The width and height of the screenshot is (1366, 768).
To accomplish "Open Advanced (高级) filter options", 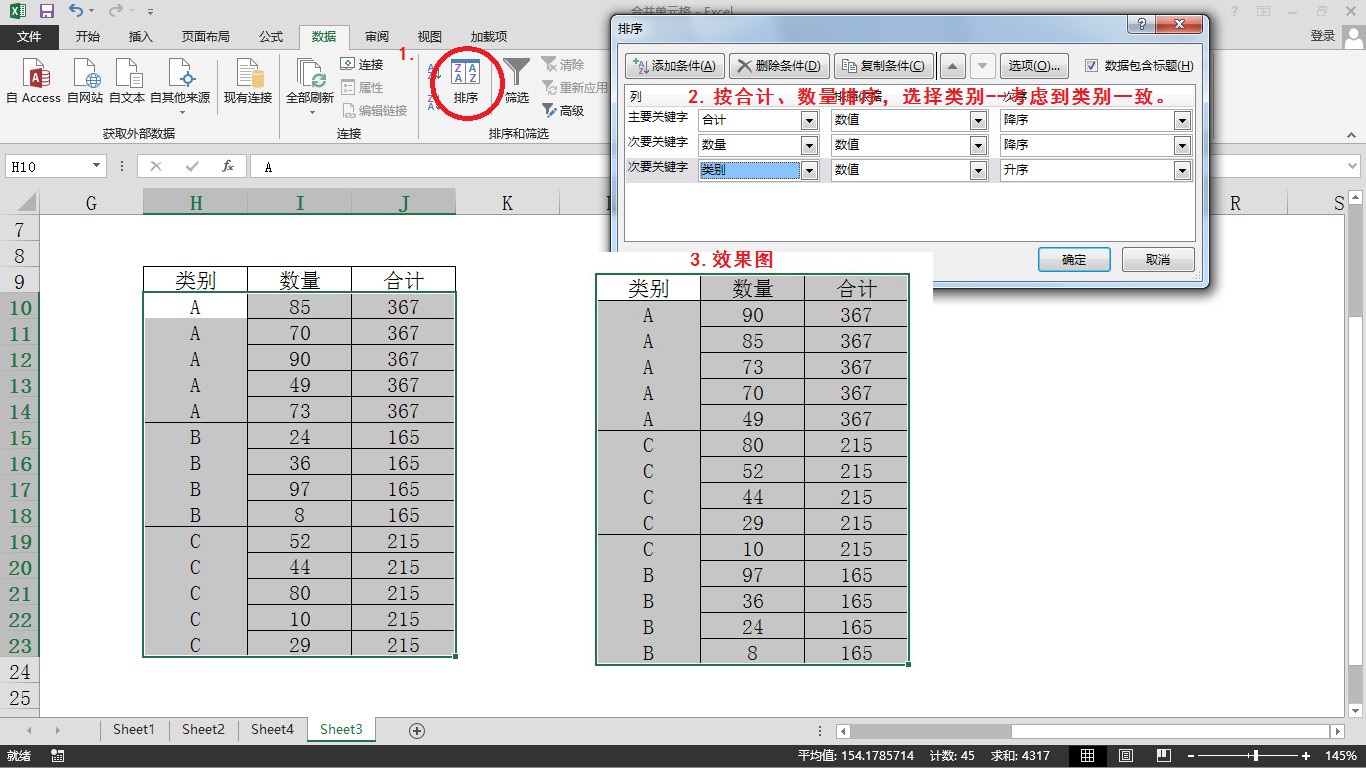I will click(563, 110).
